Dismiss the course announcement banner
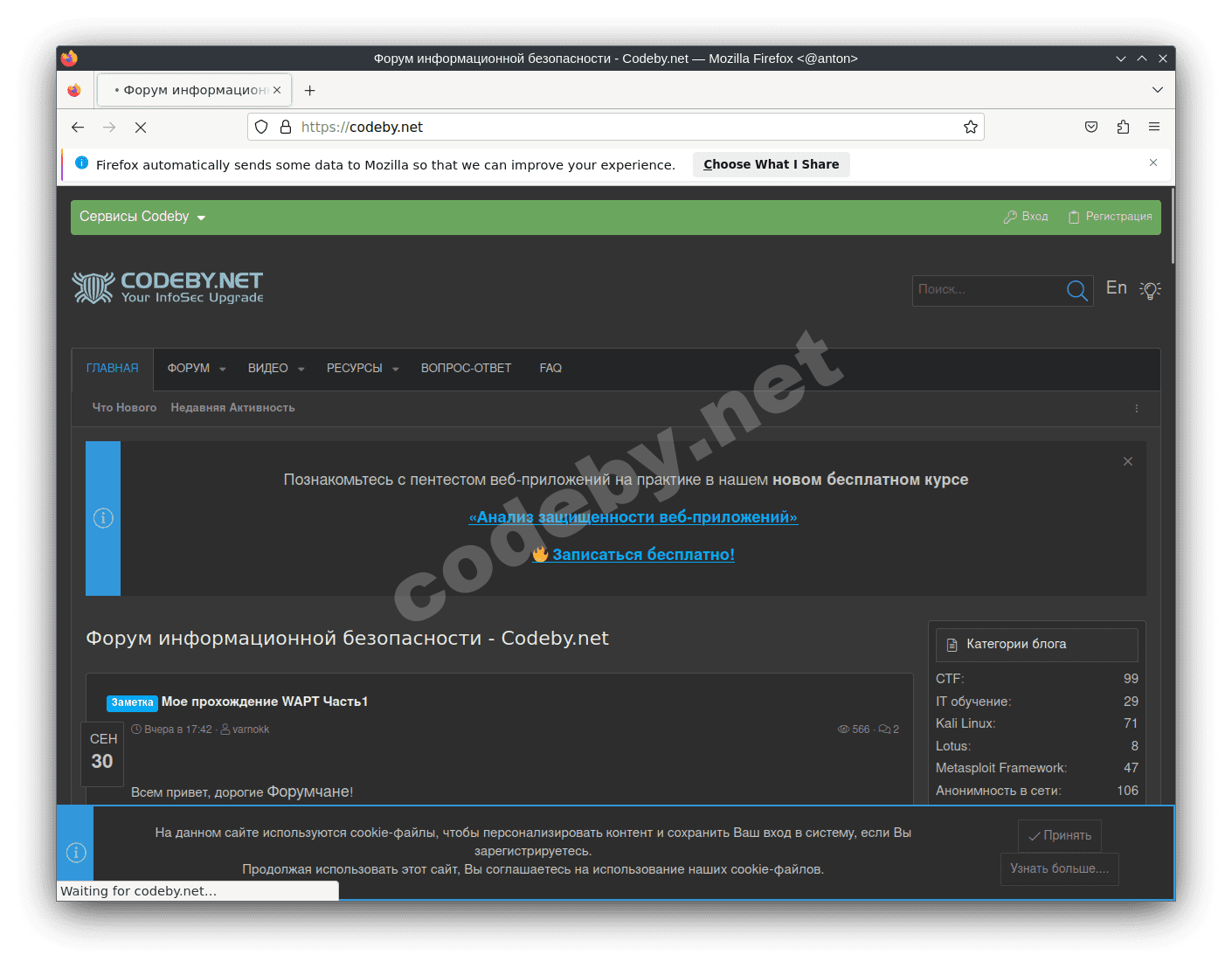This screenshot has height=968, width=1232. (1127, 461)
